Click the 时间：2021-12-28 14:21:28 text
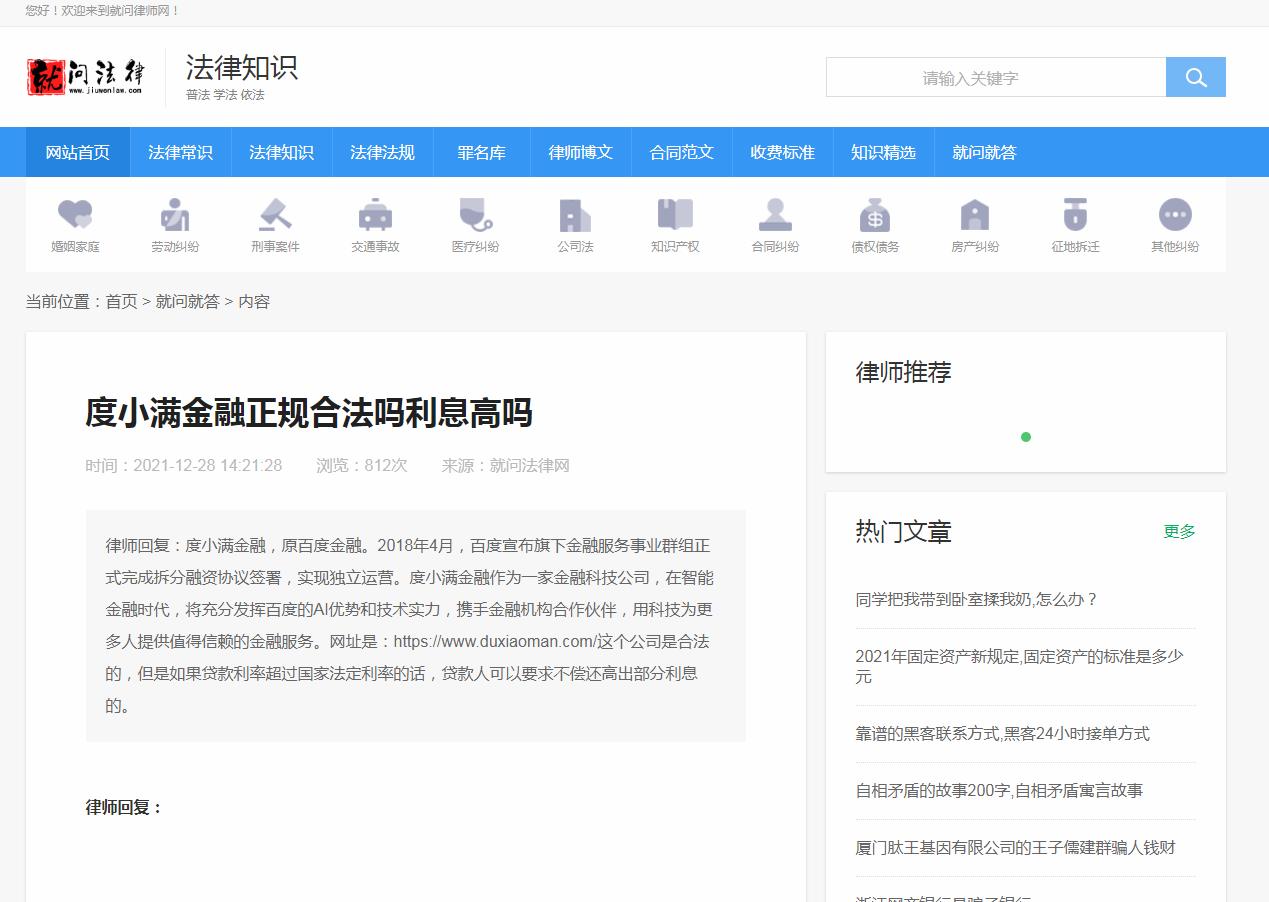The width and height of the screenshot is (1269, 902). pyautogui.click(x=184, y=465)
